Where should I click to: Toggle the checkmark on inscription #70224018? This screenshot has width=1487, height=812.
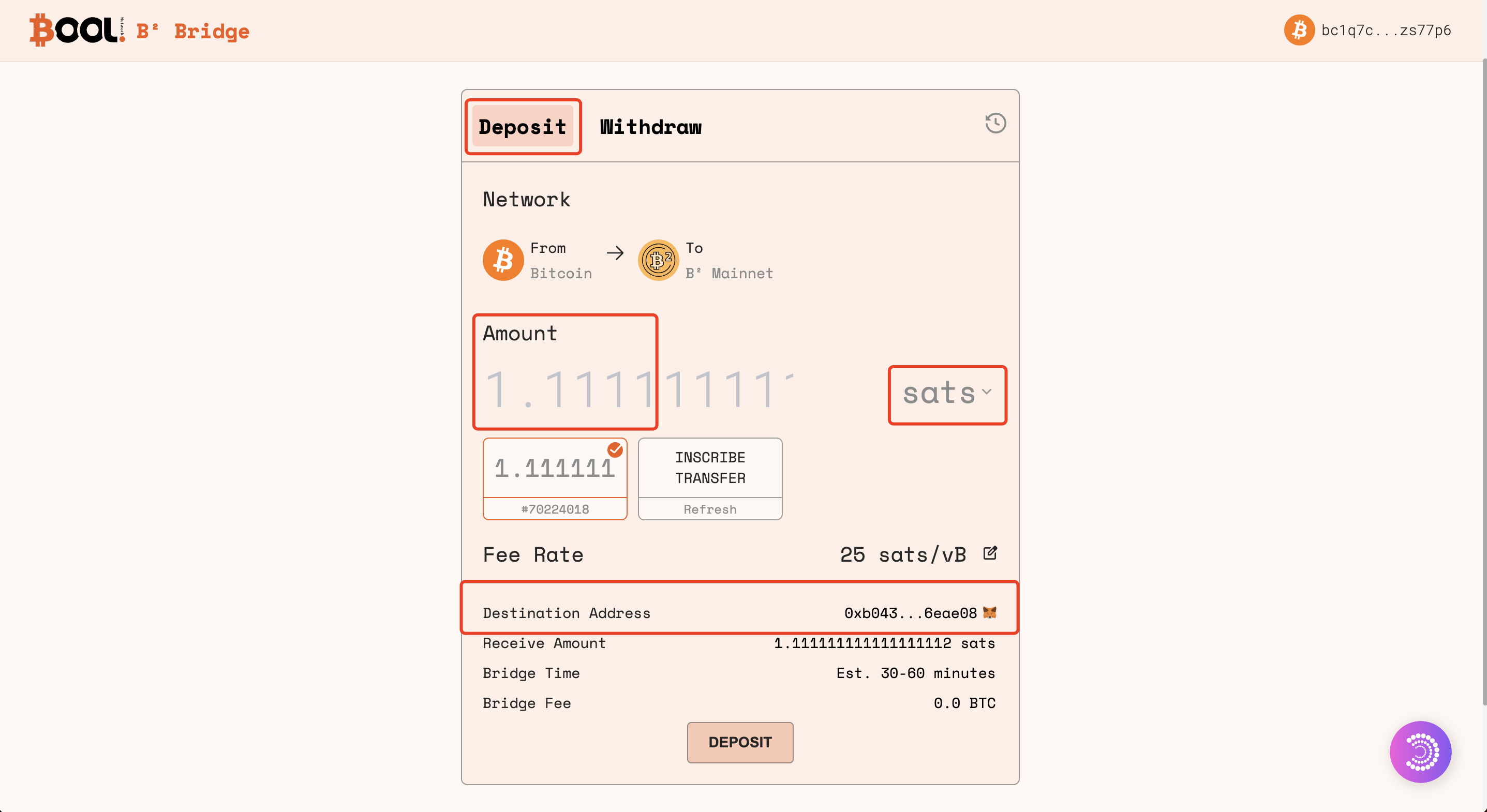(615, 449)
